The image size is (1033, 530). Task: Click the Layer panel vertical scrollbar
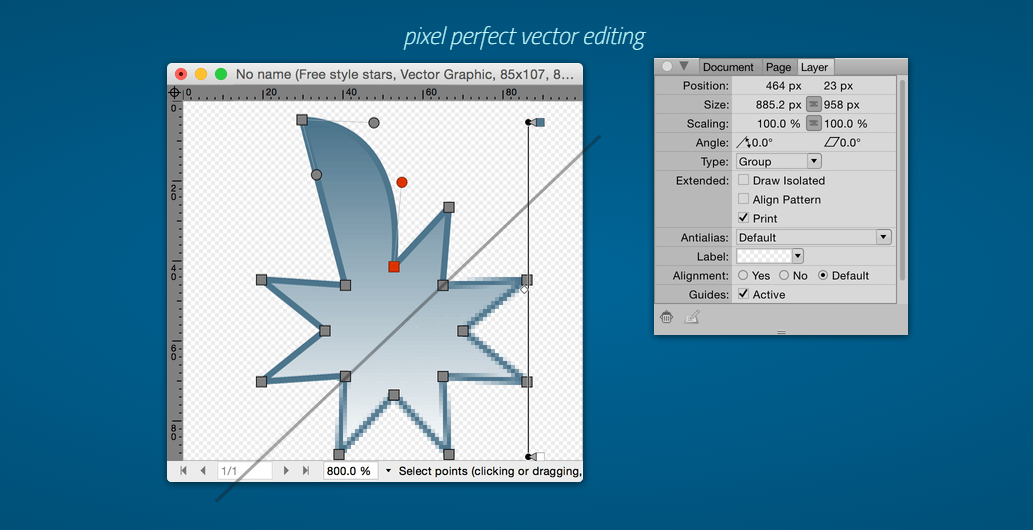902,180
